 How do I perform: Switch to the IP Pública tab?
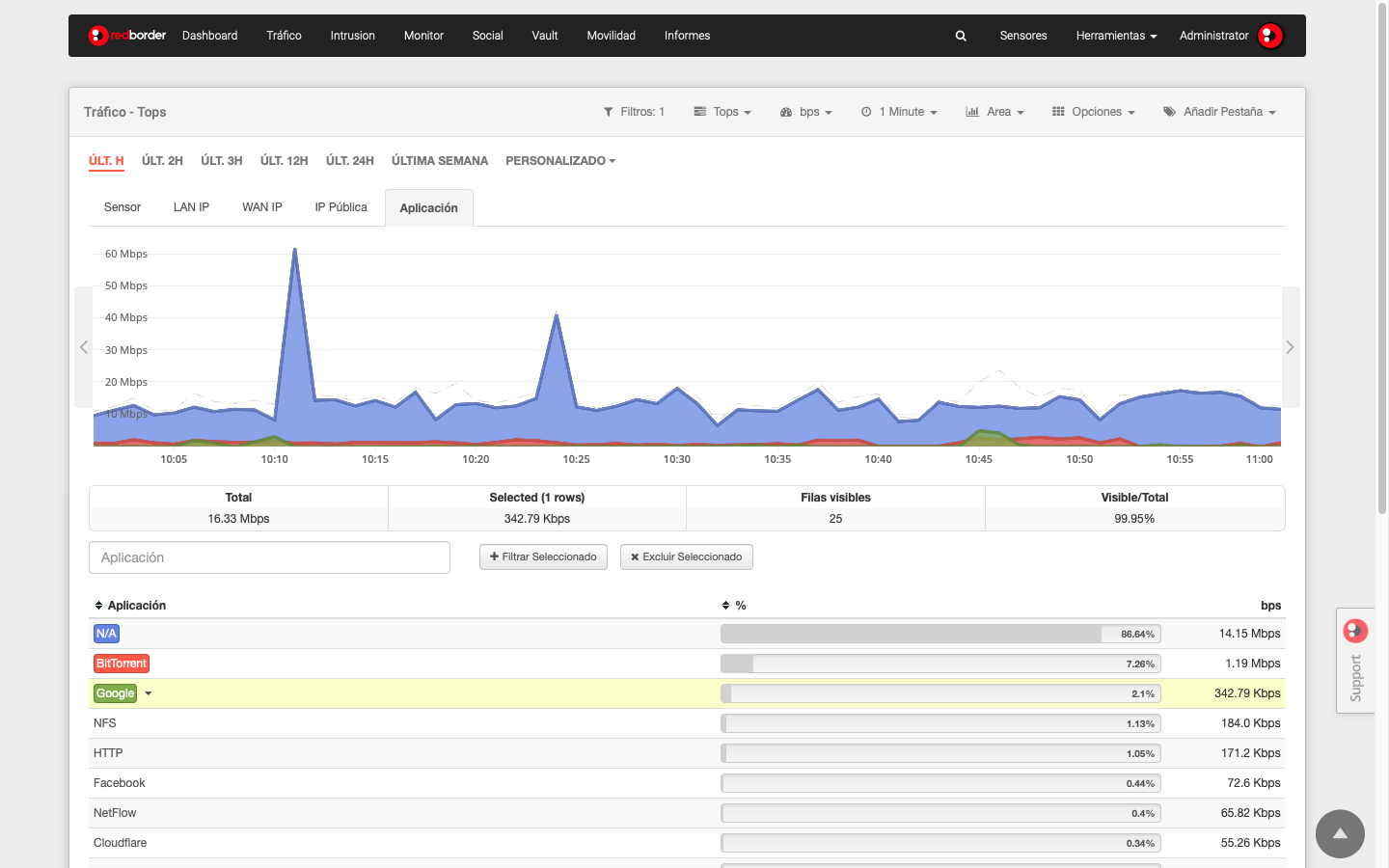pyautogui.click(x=340, y=207)
